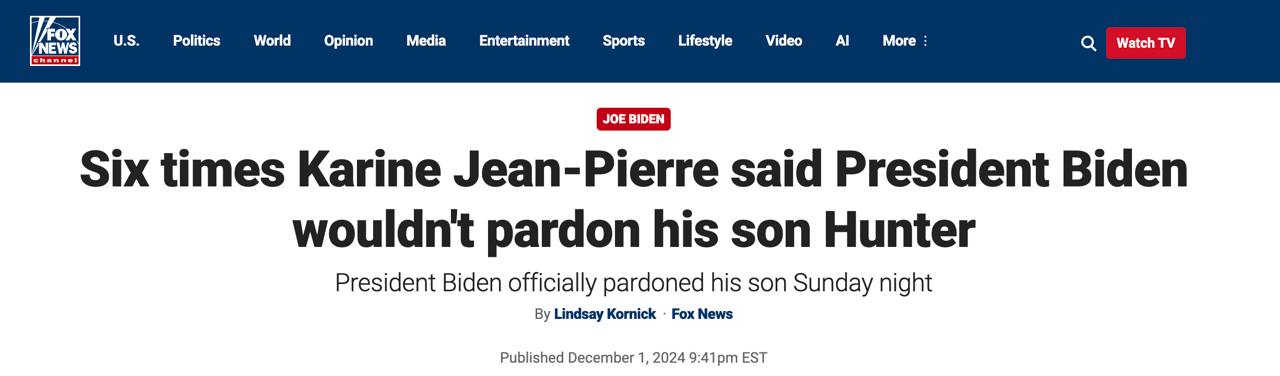Viewport: 1280px width, 376px height.
Task: Open the Politics section
Action: (196, 41)
